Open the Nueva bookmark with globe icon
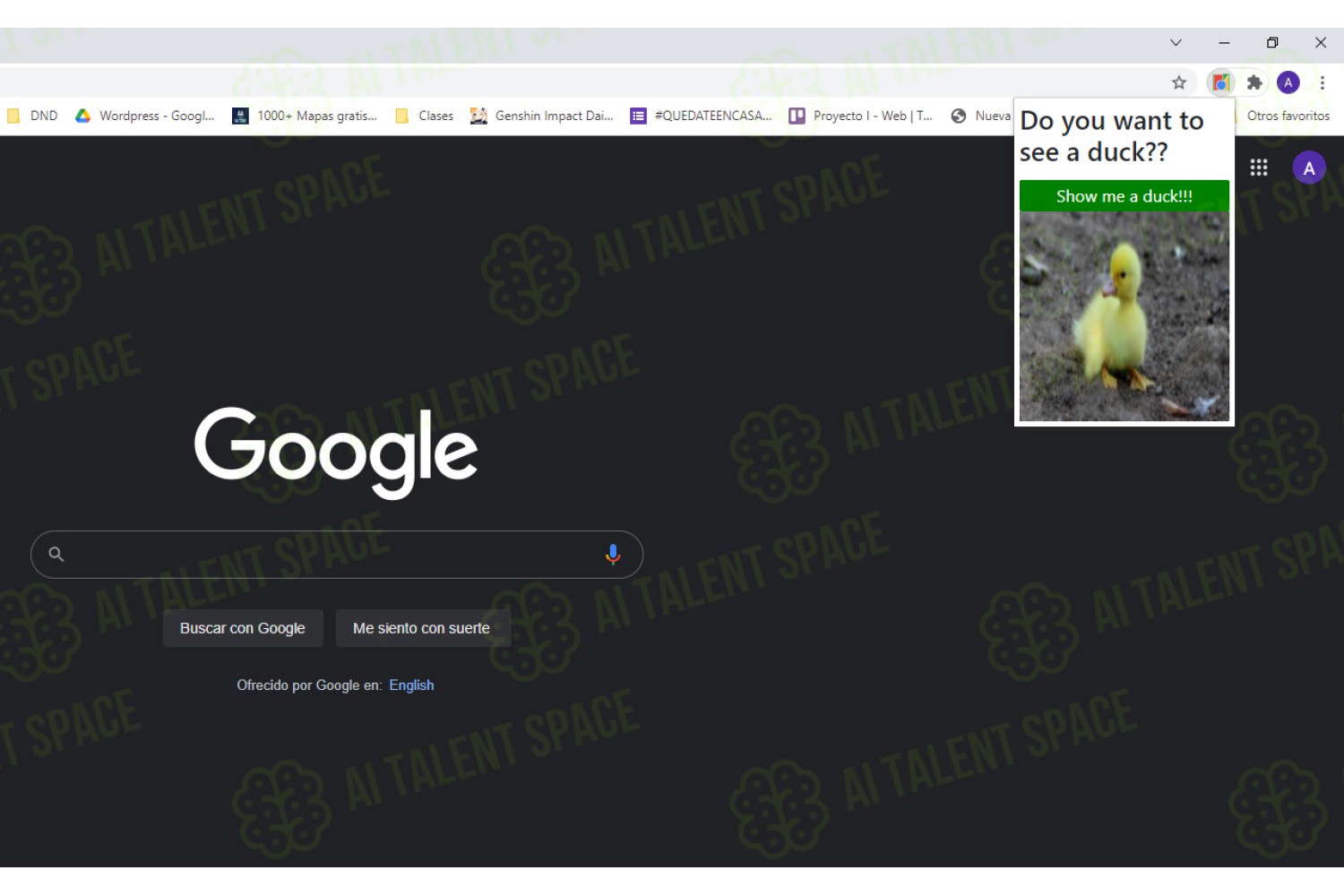This screenshot has width=1344, height=896. [981, 116]
